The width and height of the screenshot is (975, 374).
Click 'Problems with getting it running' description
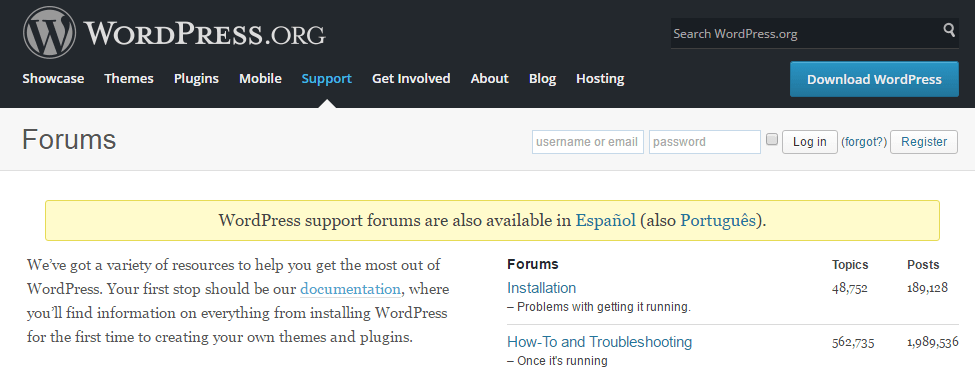(599, 307)
